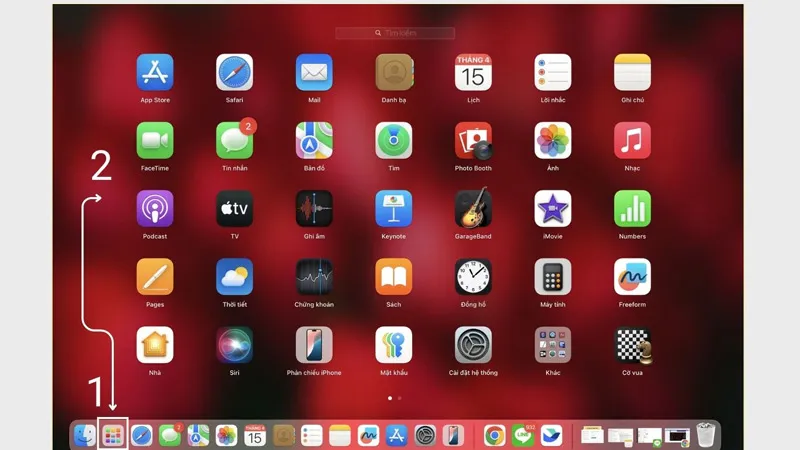This screenshot has width=800, height=450.
Task: Open the Trash in the Dock
Action: (706, 435)
